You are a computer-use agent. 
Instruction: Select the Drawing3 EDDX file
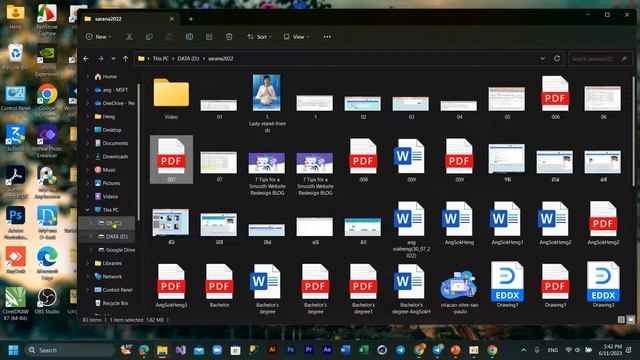click(x=603, y=284)
